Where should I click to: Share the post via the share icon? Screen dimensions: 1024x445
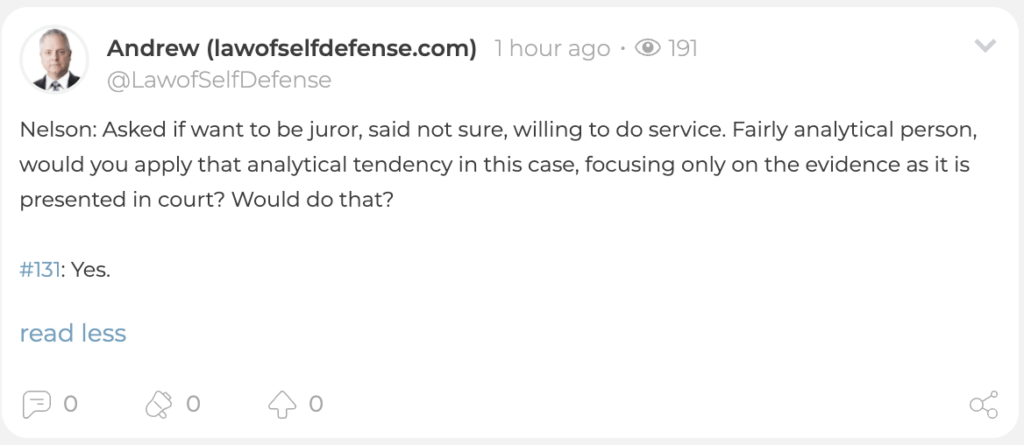(984, 404)
